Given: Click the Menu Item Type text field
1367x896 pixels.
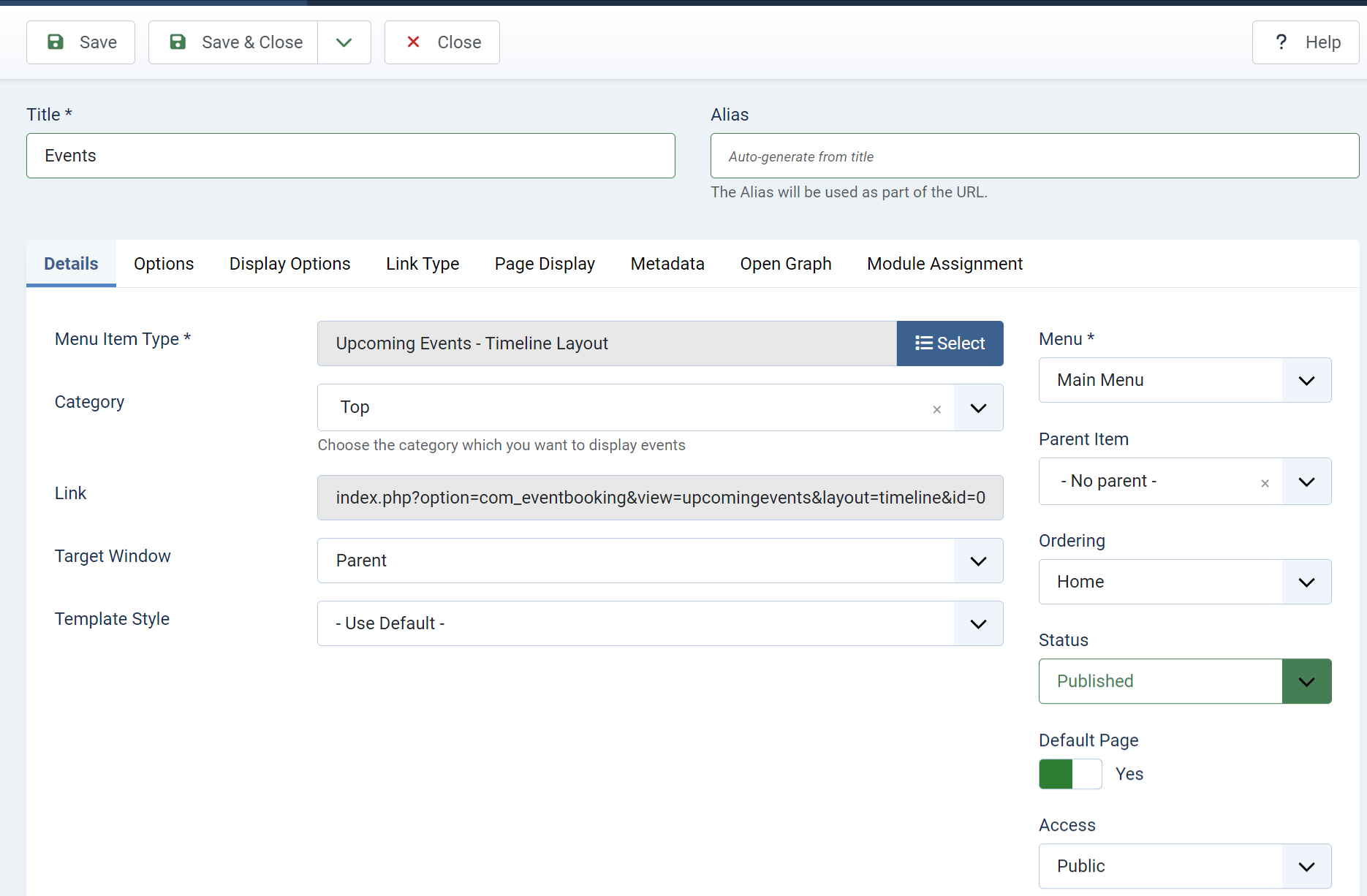Looking at the screenshot, I should 607,343.
